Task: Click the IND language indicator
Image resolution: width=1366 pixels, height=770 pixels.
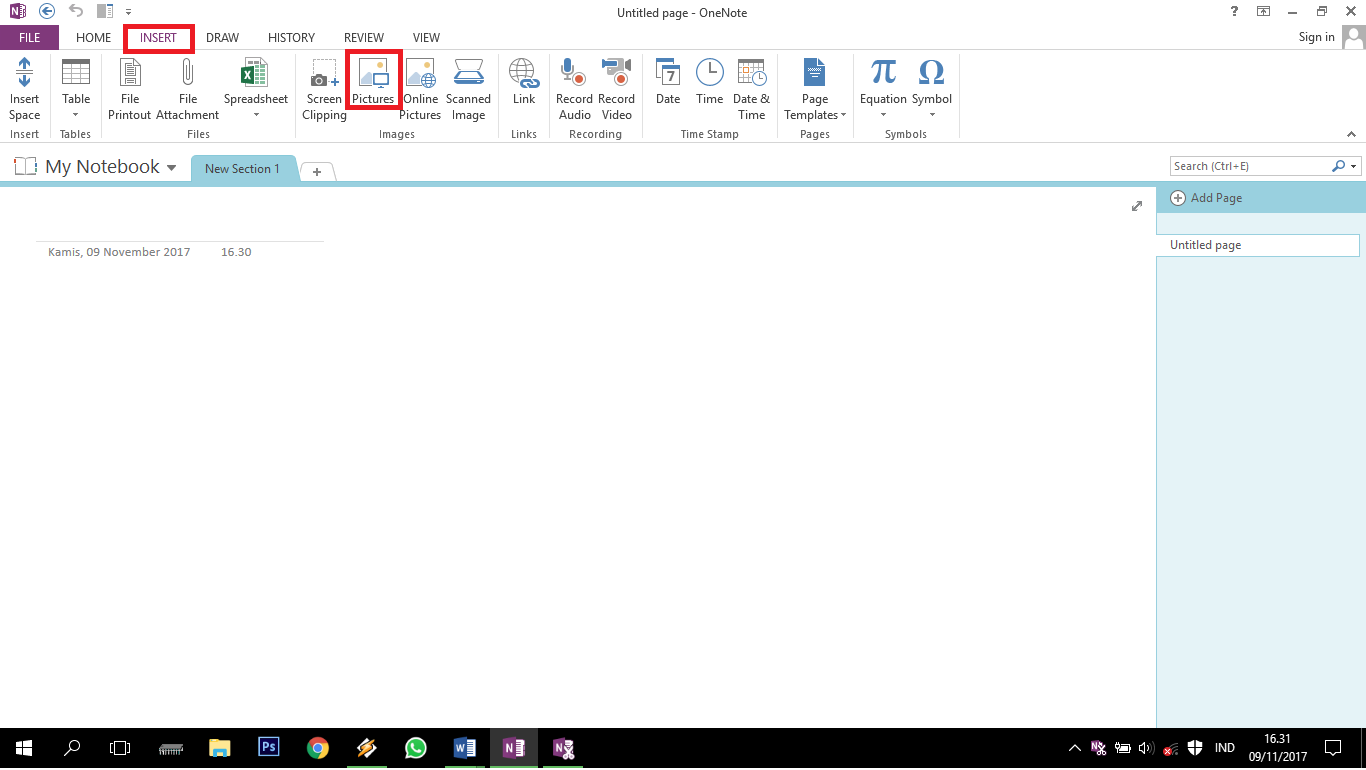Action: tap(1224, 748)
